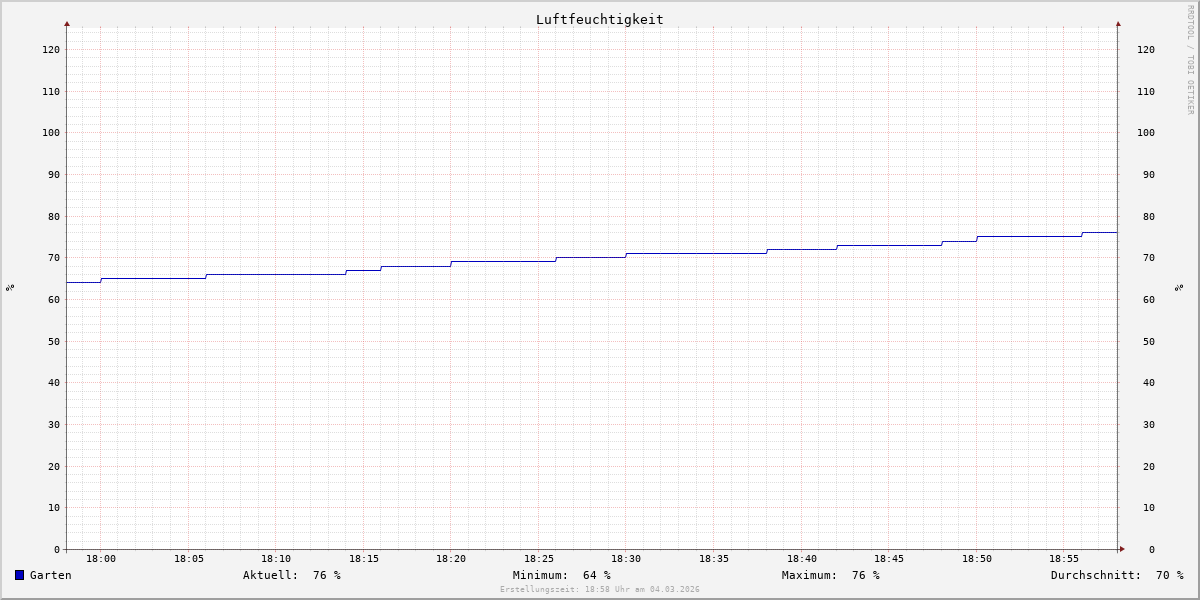Click the 18:30 x-axis time label
The height and width of the screenshot is (600, 1200).
pos(626,559)
